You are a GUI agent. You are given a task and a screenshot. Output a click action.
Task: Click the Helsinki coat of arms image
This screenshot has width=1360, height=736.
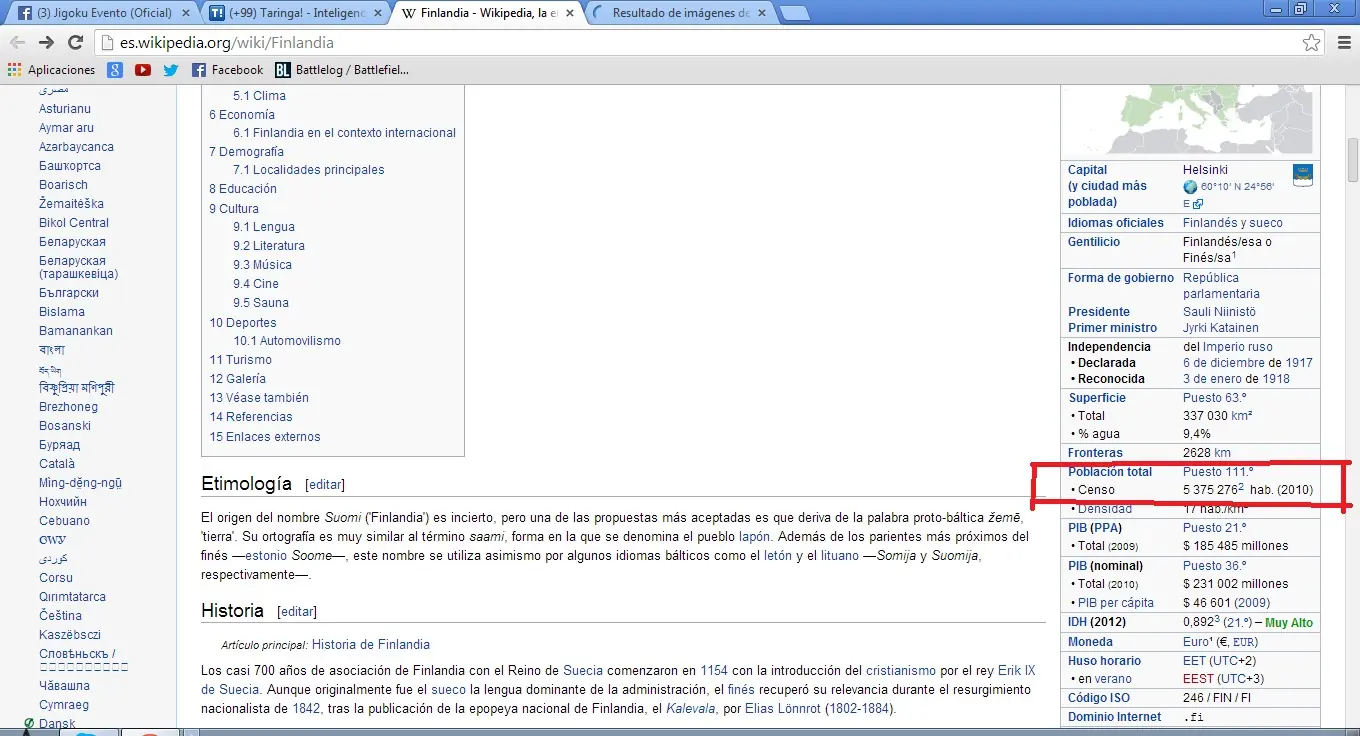pyautogui.click(x=1302, y=175)
